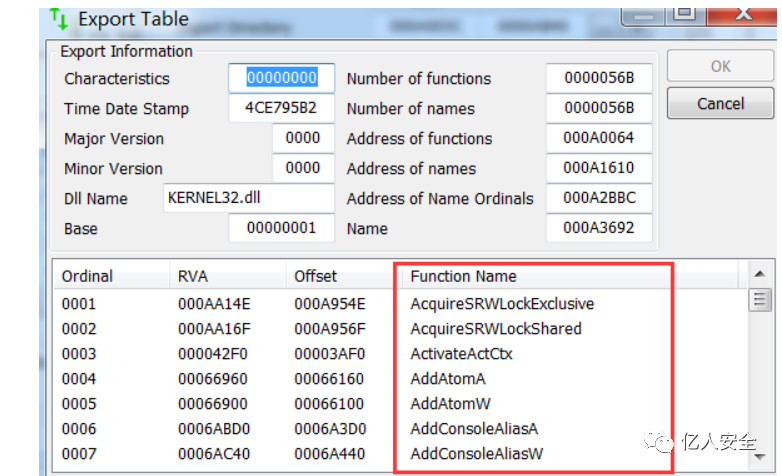Click the Time Date Stamp field 4CE795B2
The height and width of the screenshot is (476, 782).
coord(281,108)
